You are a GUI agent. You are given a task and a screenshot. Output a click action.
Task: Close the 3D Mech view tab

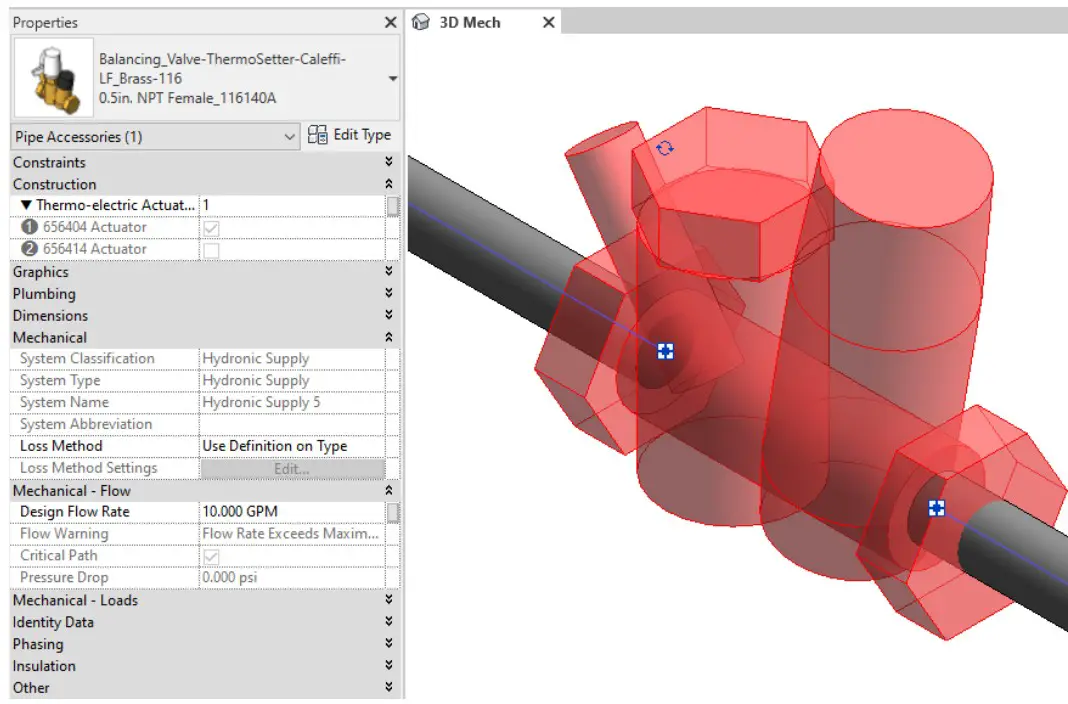click(x=548, y=22)
